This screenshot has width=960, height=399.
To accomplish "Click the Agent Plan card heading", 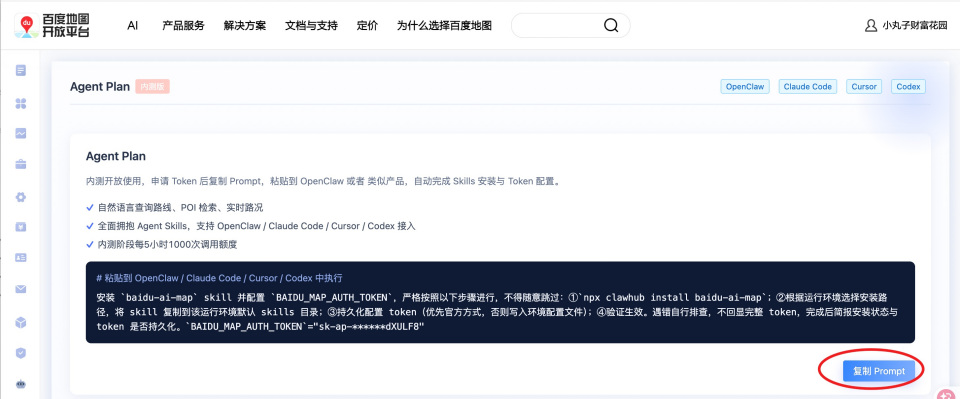I will pyautogui.click(x=116, y=157).
